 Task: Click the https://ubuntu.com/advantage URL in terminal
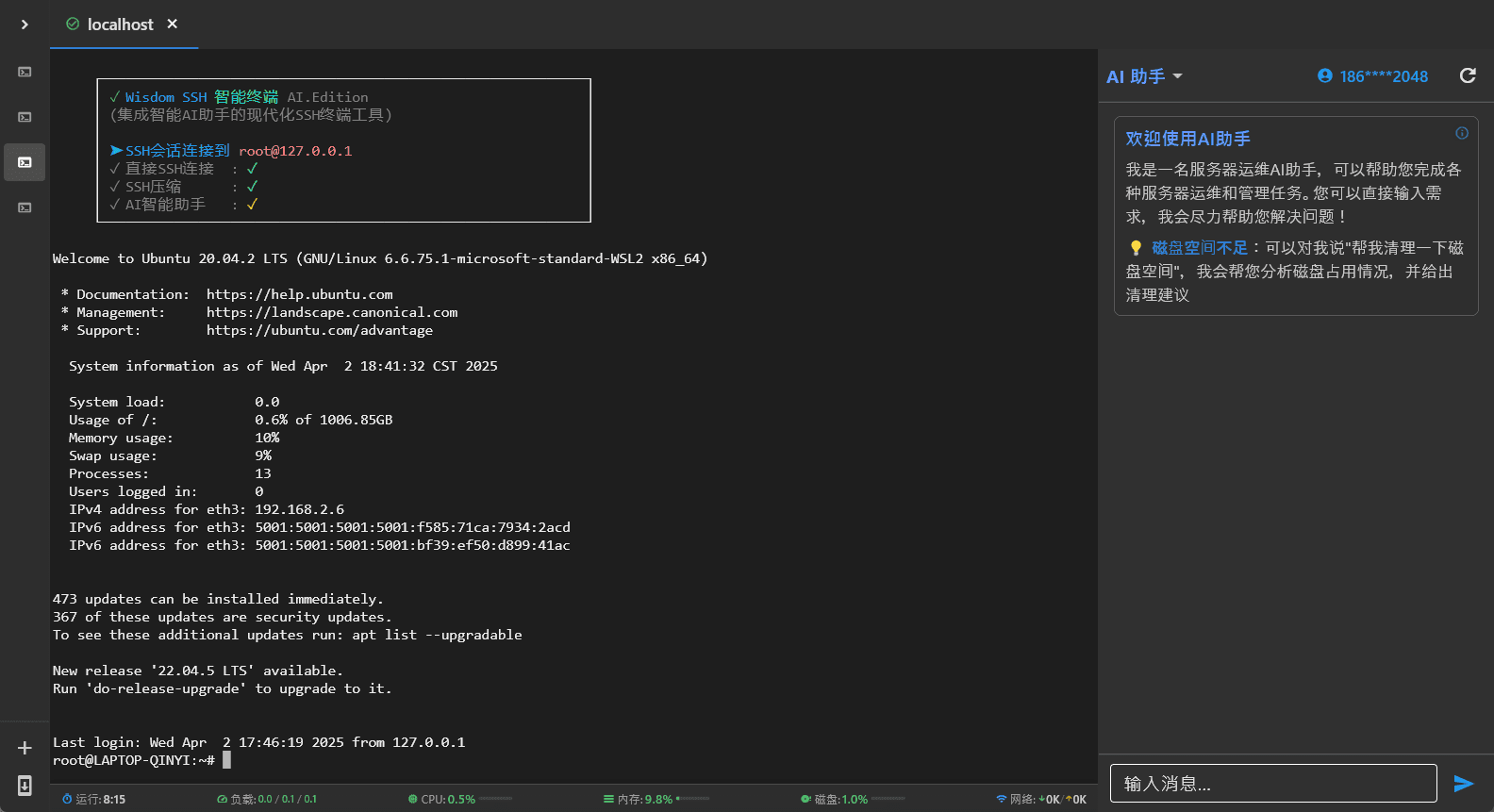pos(320,330)
